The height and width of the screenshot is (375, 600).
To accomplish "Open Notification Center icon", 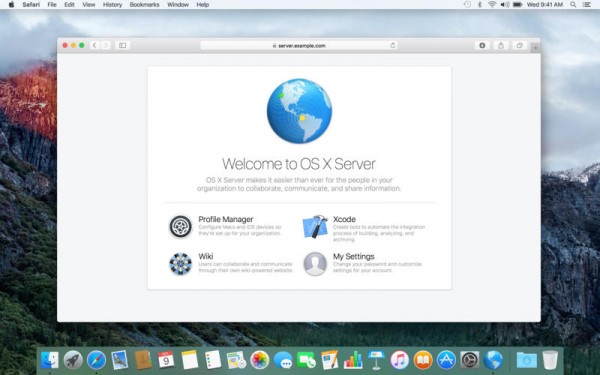I will tap(587, 5).
